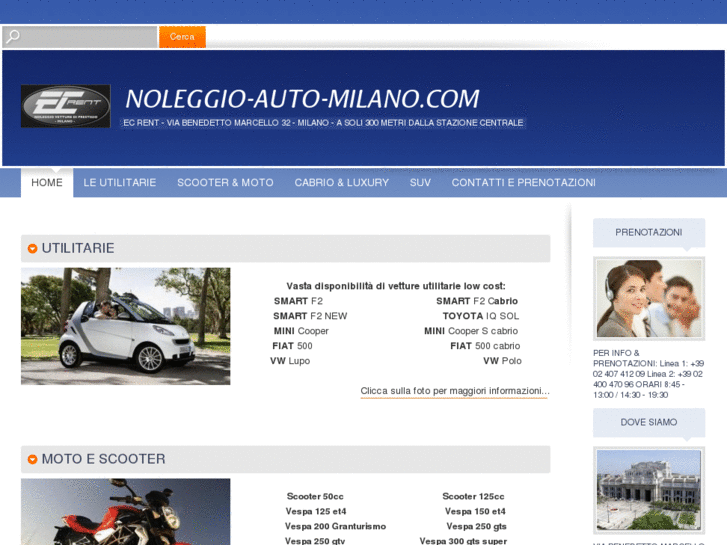Click 'Clicca sulla foto per maggiori informazioni' link

(x=455, y=391)
